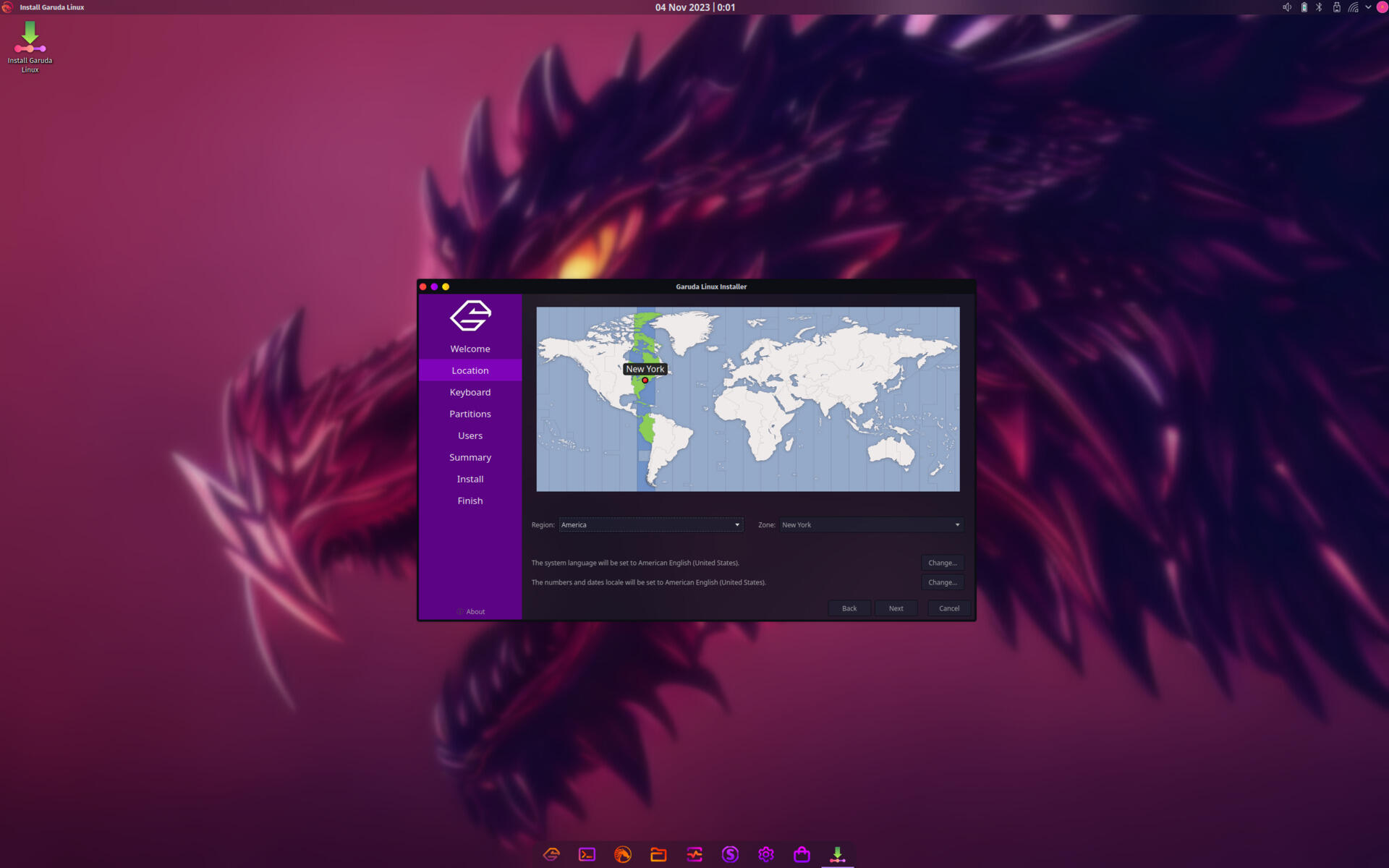Open the Region dropdown showing America
The image size is (1389, 868).
650,524
